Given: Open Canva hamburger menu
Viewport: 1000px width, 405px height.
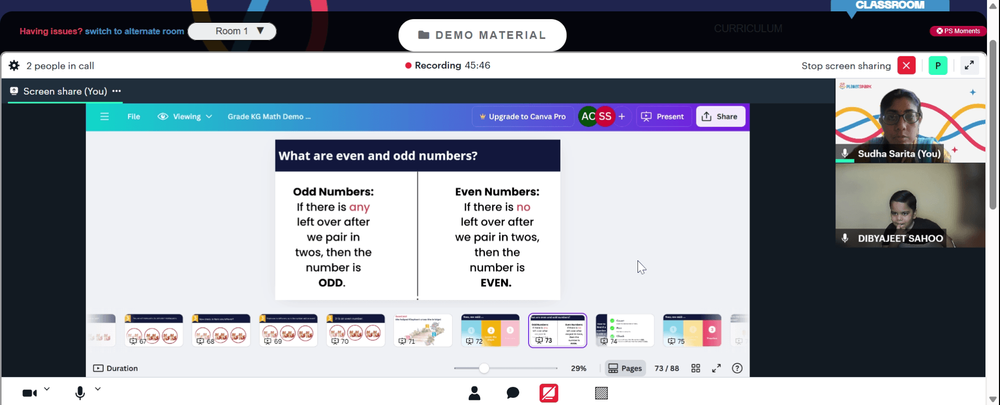Looking at the screenshot, I should point(105,117).
